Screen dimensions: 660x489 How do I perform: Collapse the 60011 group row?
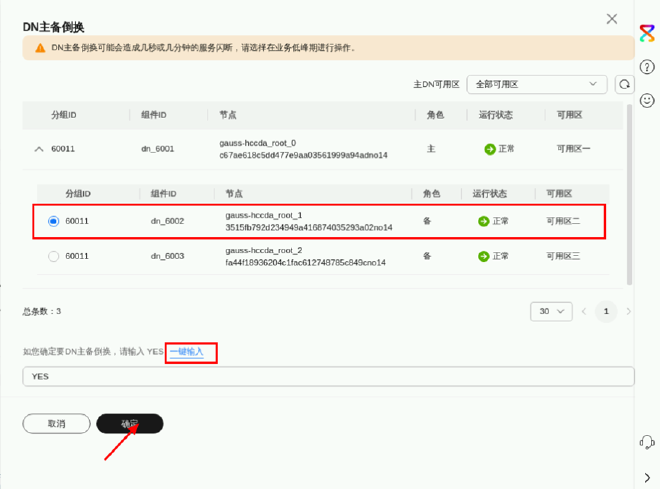click(x=39, y=149)
